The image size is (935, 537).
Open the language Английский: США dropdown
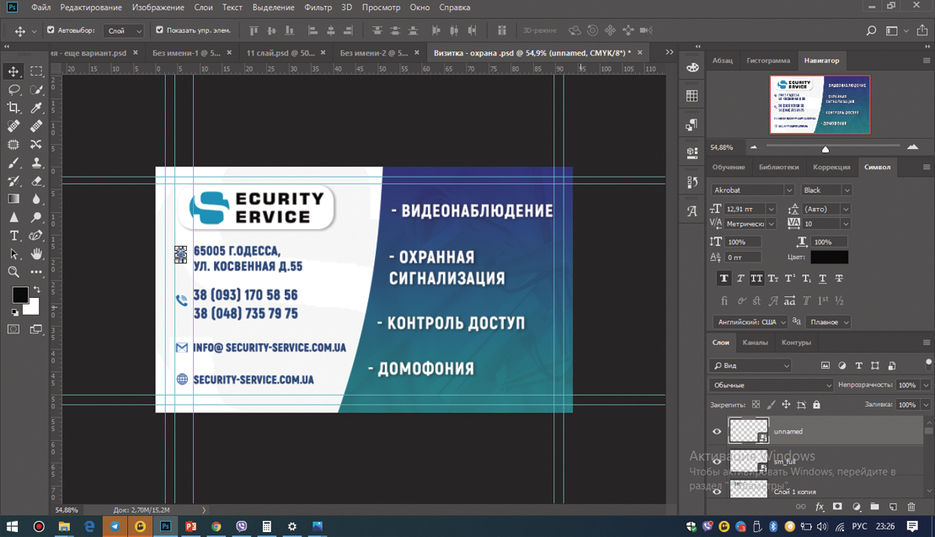(750, 322)
